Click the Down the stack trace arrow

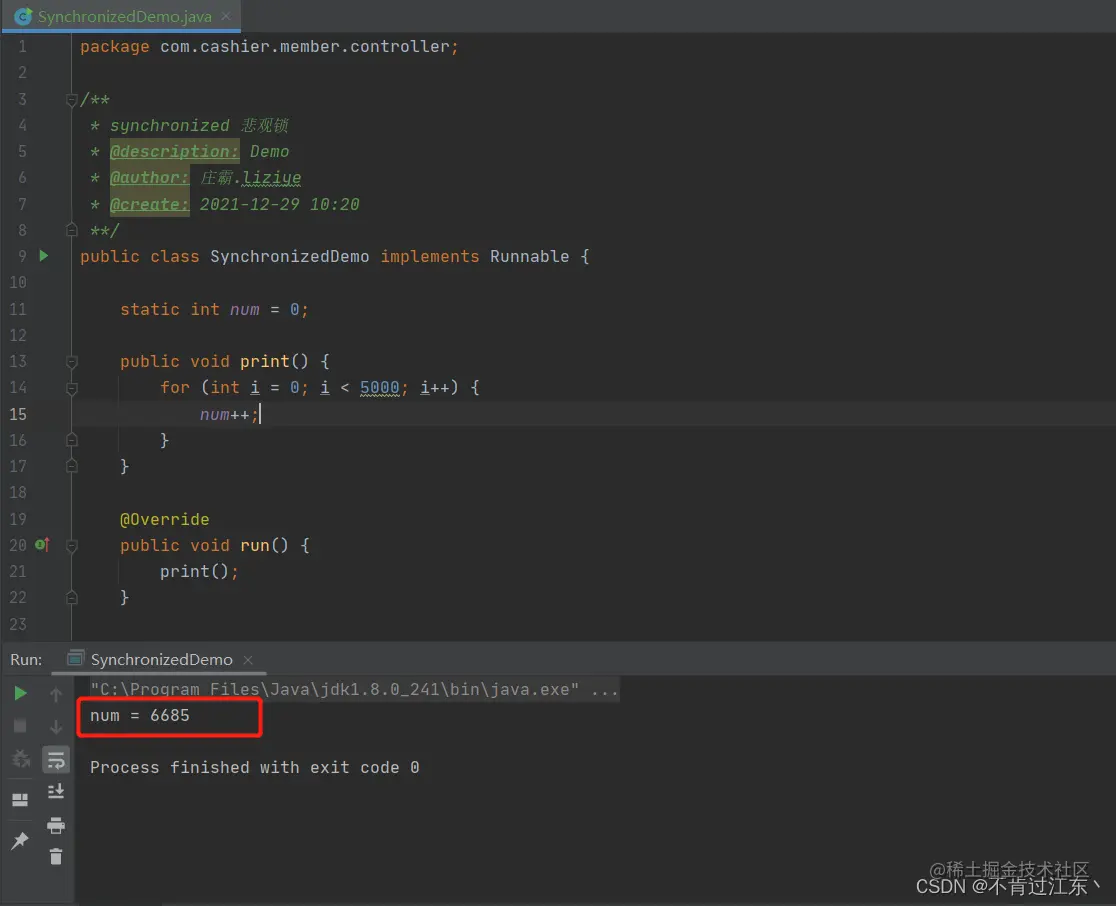click(x=56, y=727)
